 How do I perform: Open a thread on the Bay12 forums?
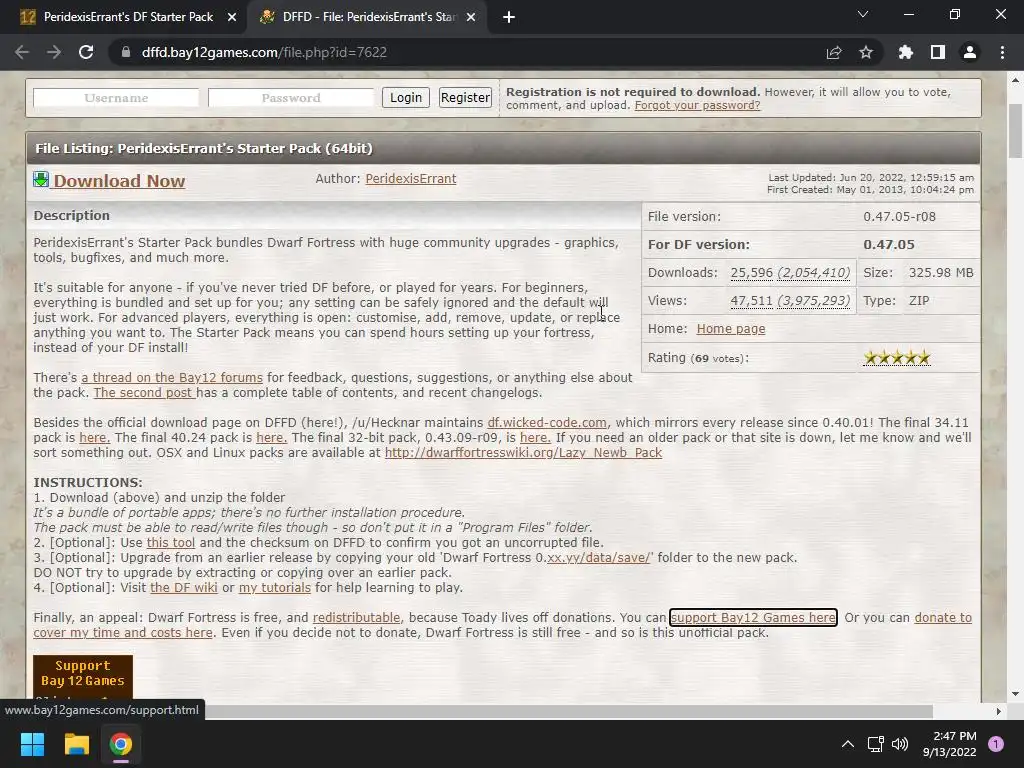172,377
